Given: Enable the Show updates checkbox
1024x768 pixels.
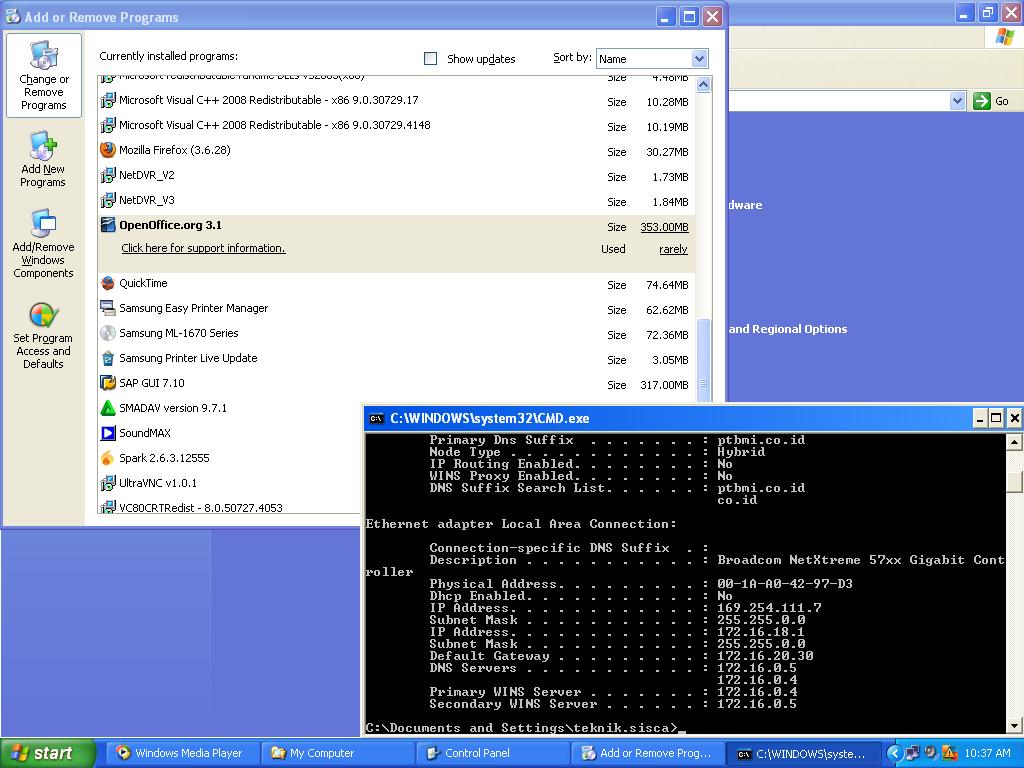Looking at the screenshot, I should click(431, 59).
